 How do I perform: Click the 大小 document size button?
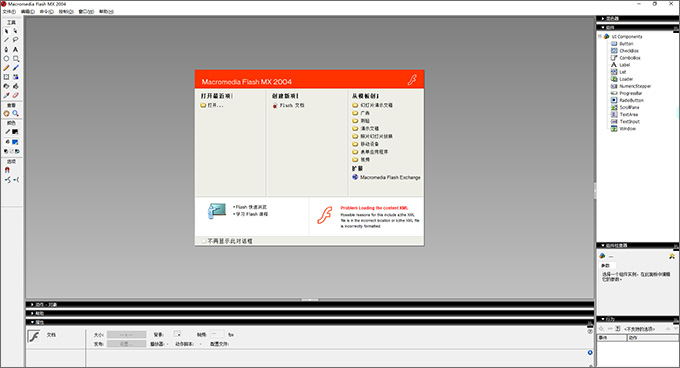coord(127,335)
